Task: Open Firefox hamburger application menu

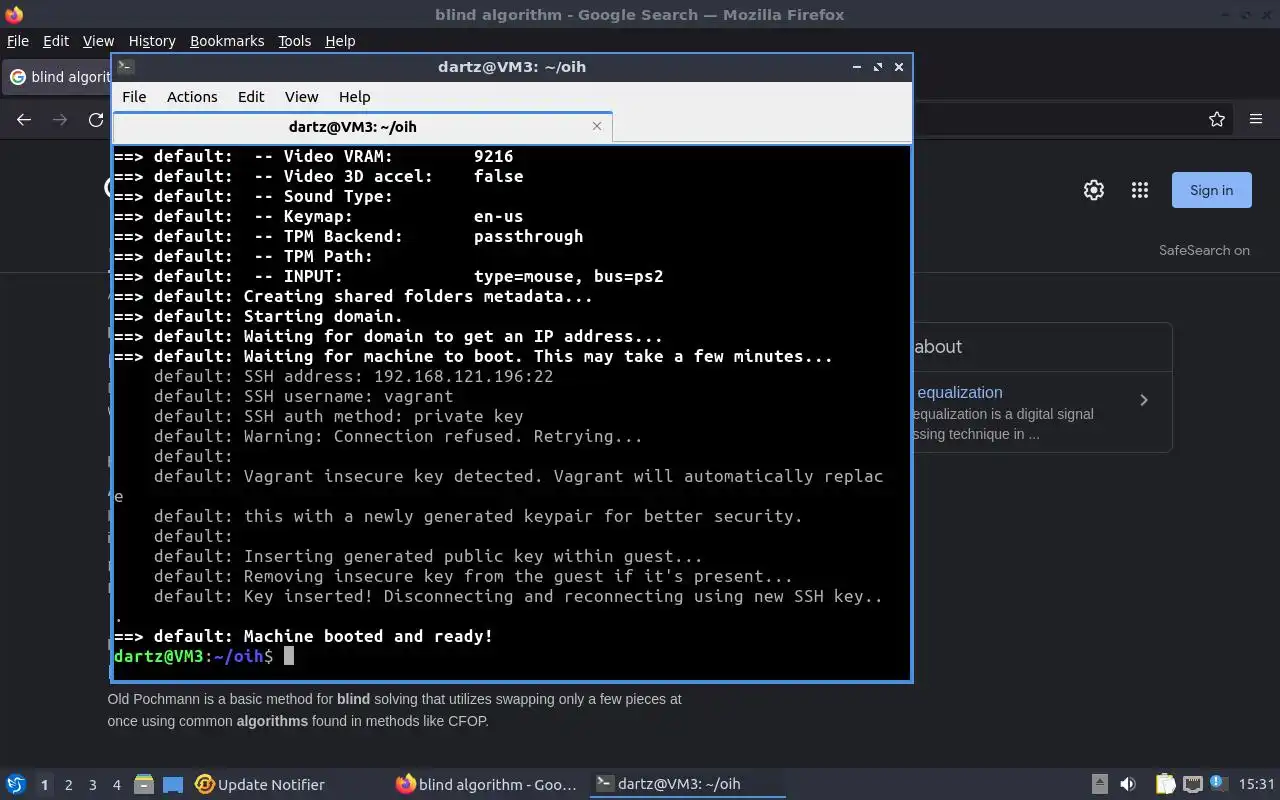Action: click(1256, 119)
